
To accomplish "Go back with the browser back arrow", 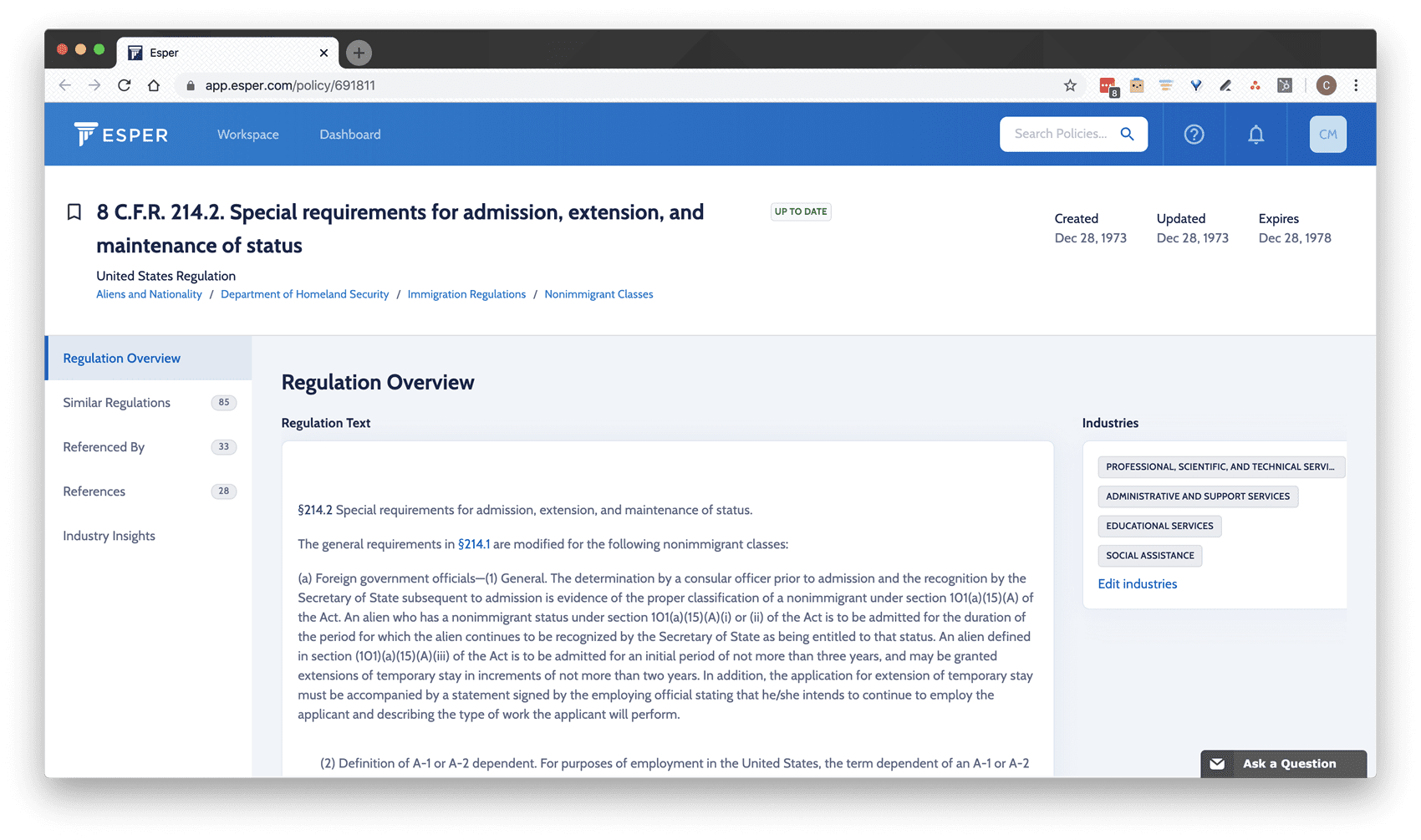I will click(65, 85).
